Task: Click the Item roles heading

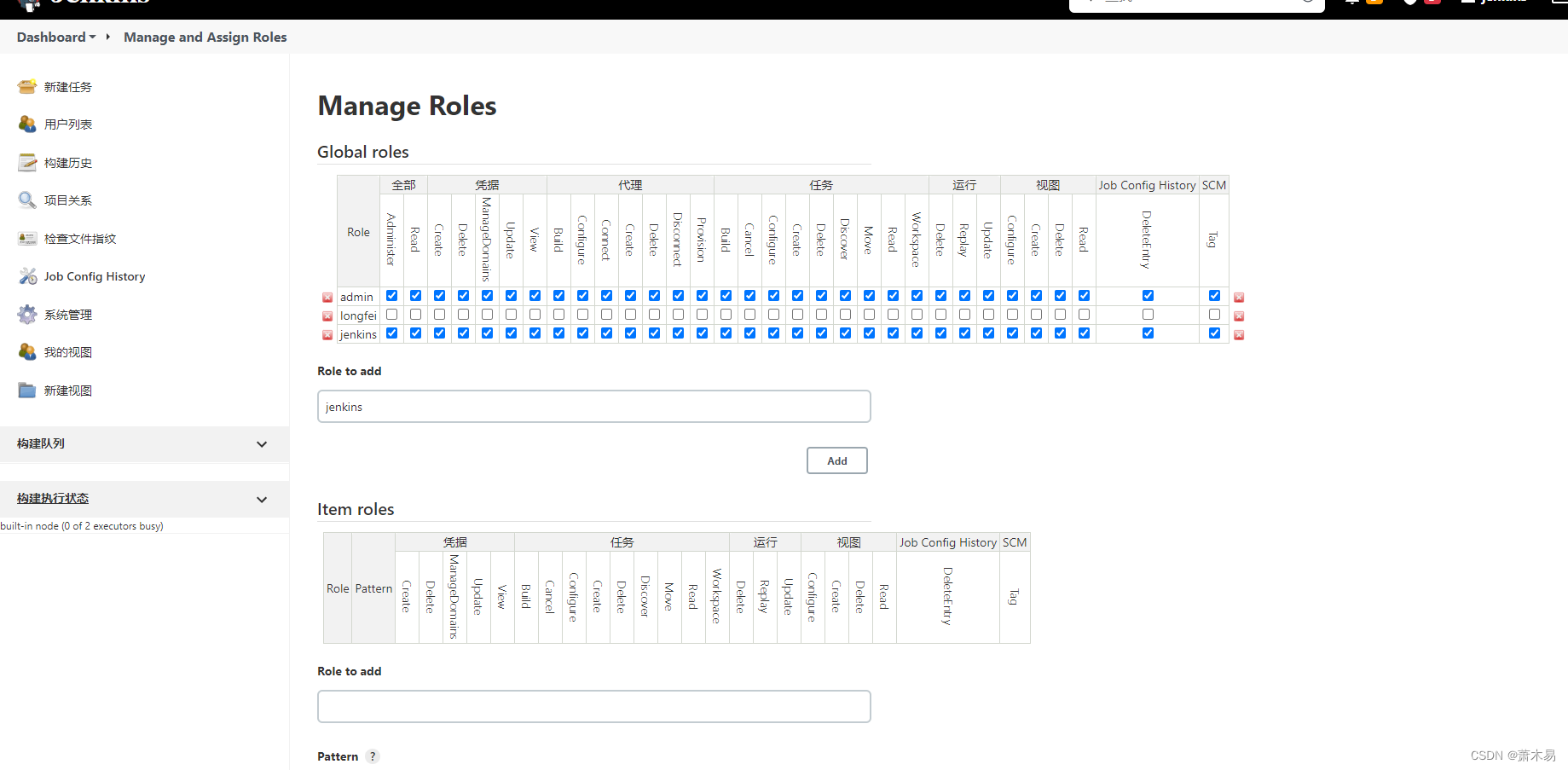Action: point(356,509)
